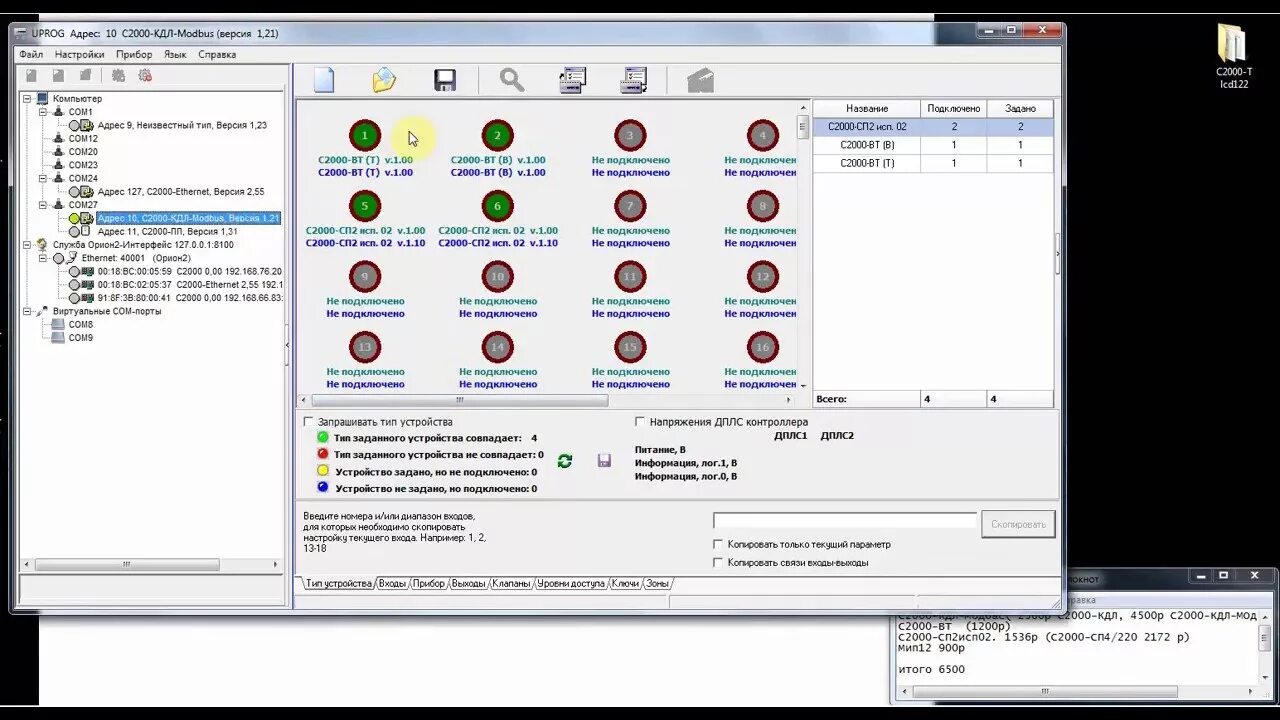
Task: Click the new blank configuration page icon
Action: (323, 80)
